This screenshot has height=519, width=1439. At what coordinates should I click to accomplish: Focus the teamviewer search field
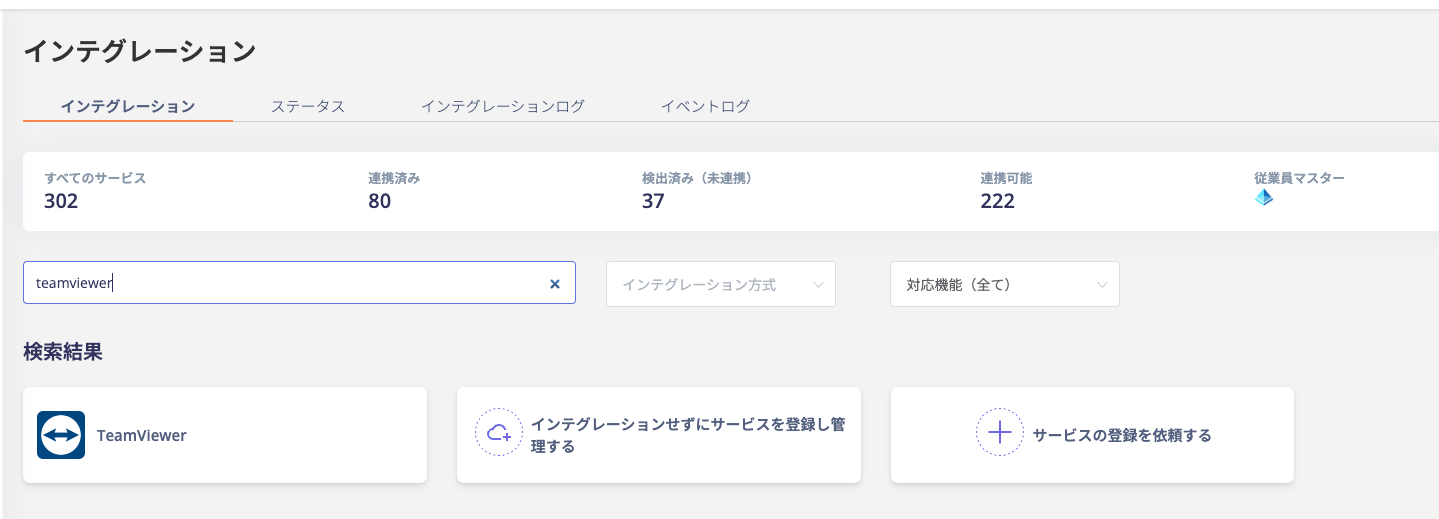pyautogui.click(x=299, y=283)
